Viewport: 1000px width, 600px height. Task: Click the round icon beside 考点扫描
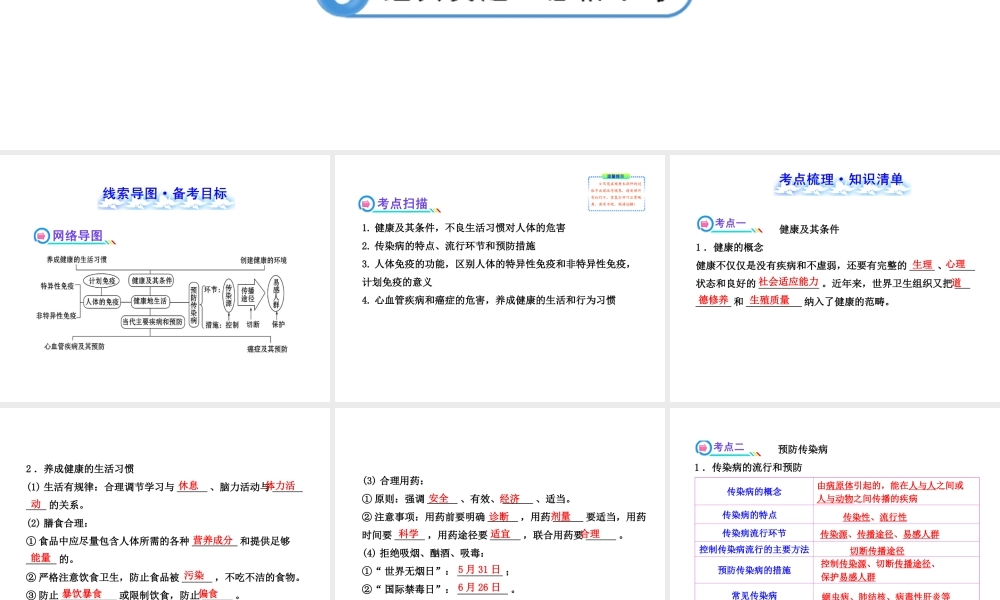(x=366, y=203)
